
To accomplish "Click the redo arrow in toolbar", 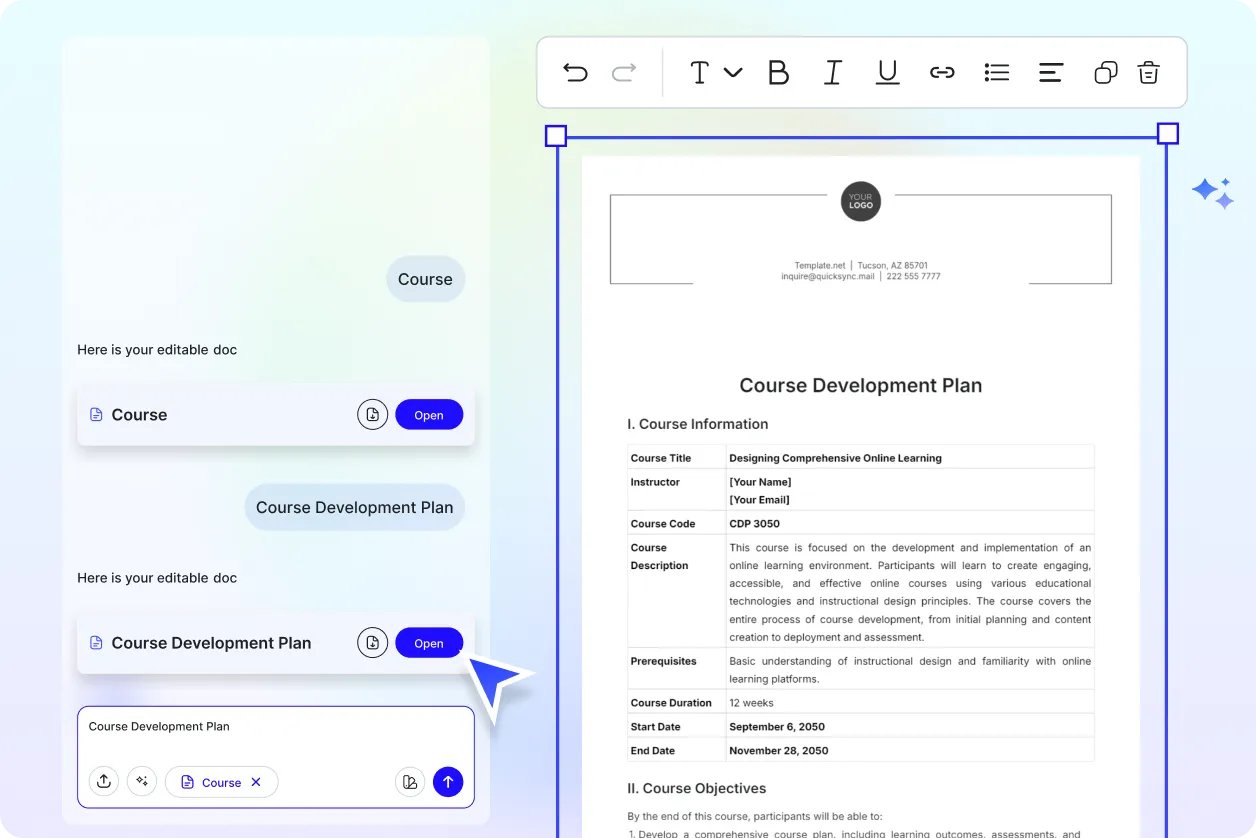I will click(x=624, y=72).
